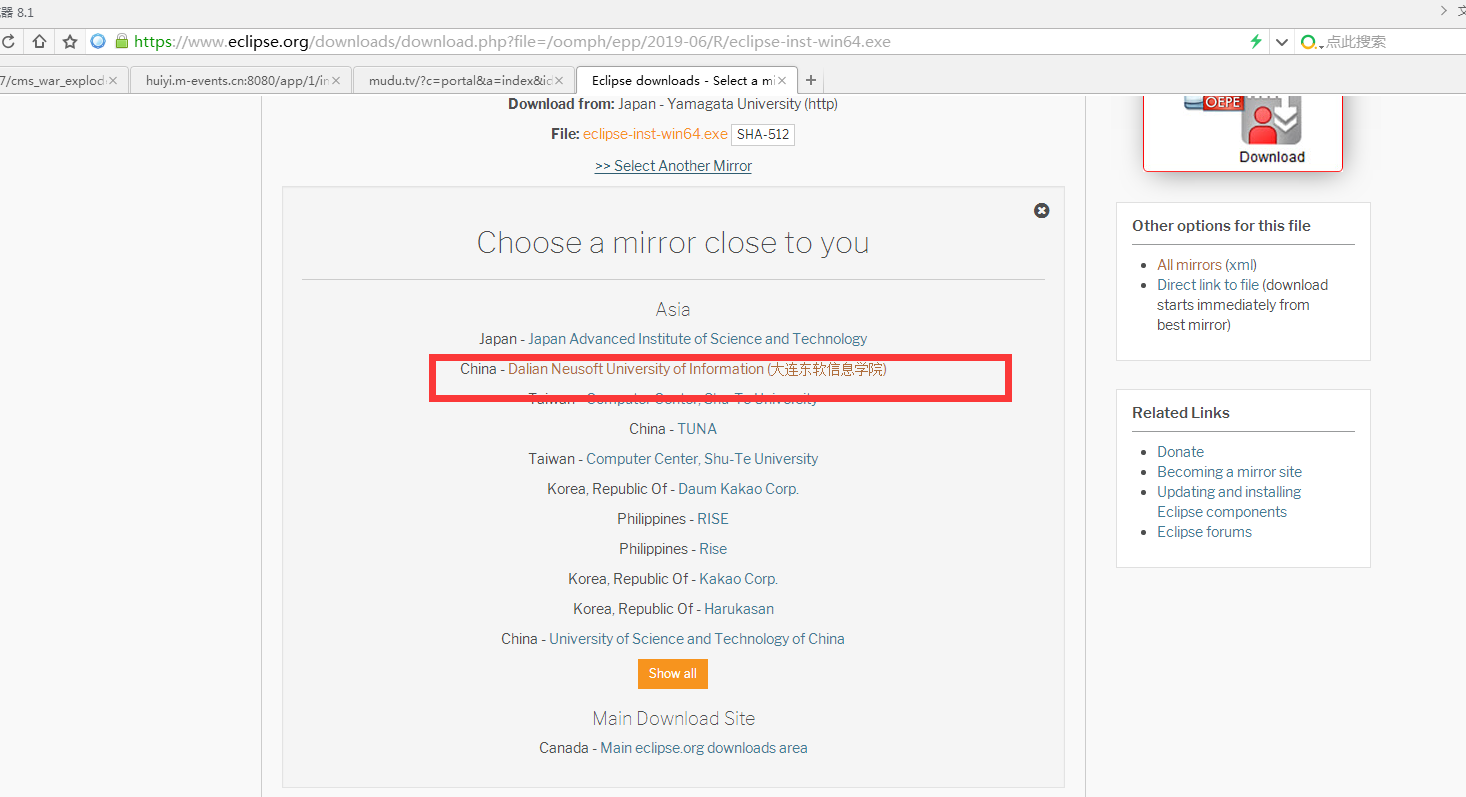Close the cms_war_explod tab
Screen dimensions: 1466x797
coord(113,80)
